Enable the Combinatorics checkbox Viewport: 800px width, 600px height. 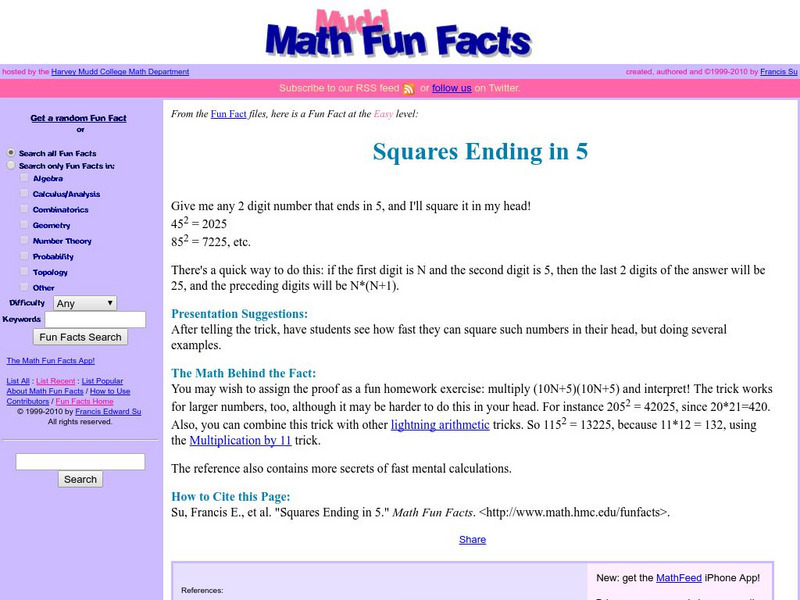24,209
